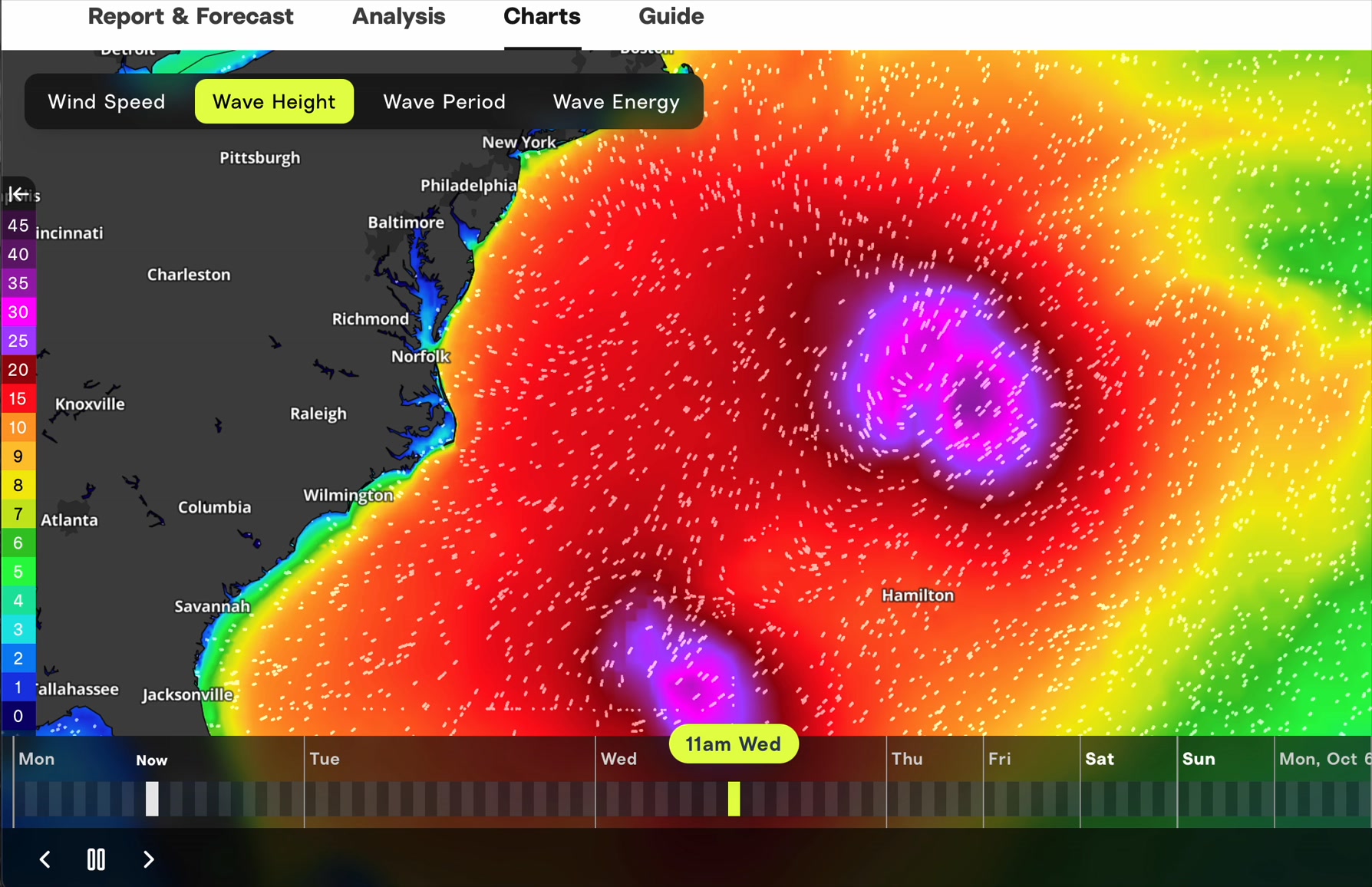1372x887 pixels.
Task: Select Mon at the timeline start
Action: pyautogui.click(x=37, y=759)
